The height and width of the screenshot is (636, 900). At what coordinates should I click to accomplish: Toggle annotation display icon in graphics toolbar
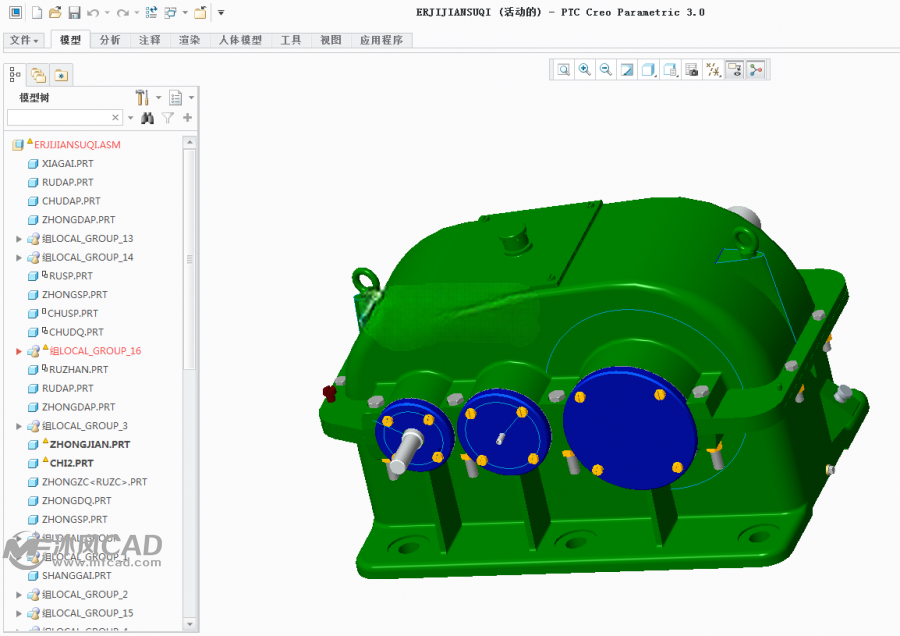pos(735,70)
